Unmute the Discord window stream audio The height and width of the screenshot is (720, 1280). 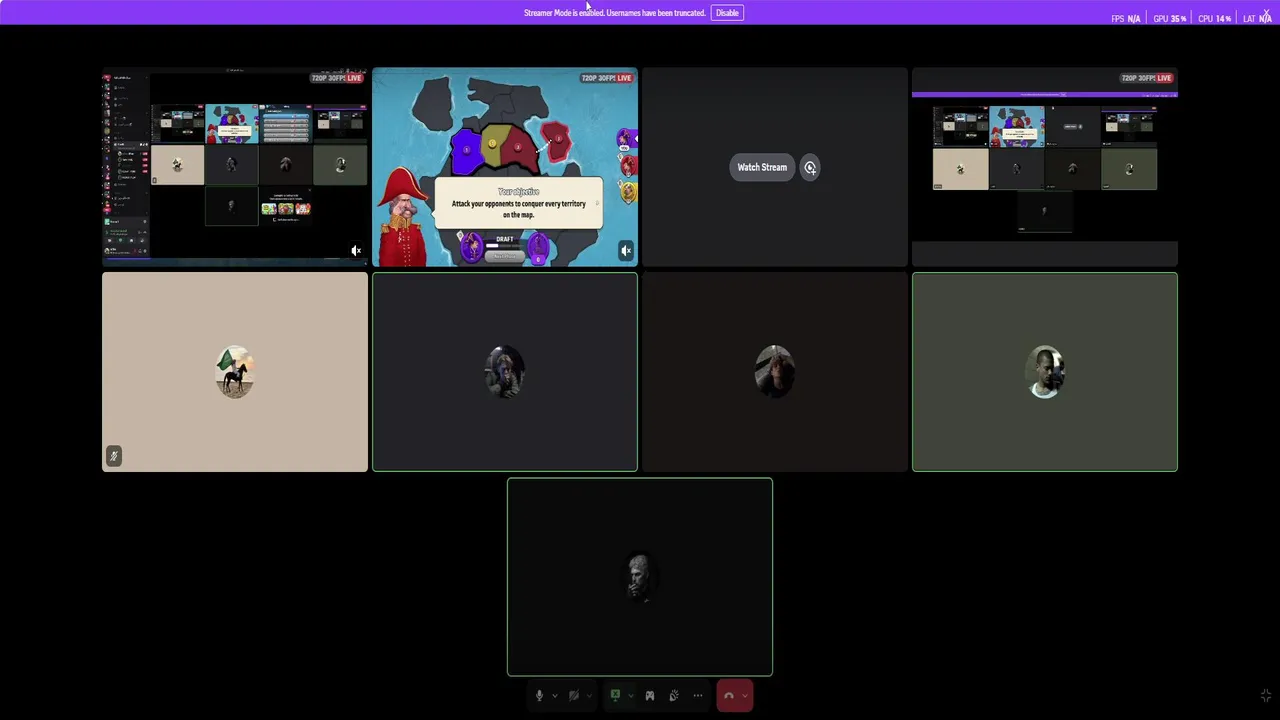tap(356, 251)
